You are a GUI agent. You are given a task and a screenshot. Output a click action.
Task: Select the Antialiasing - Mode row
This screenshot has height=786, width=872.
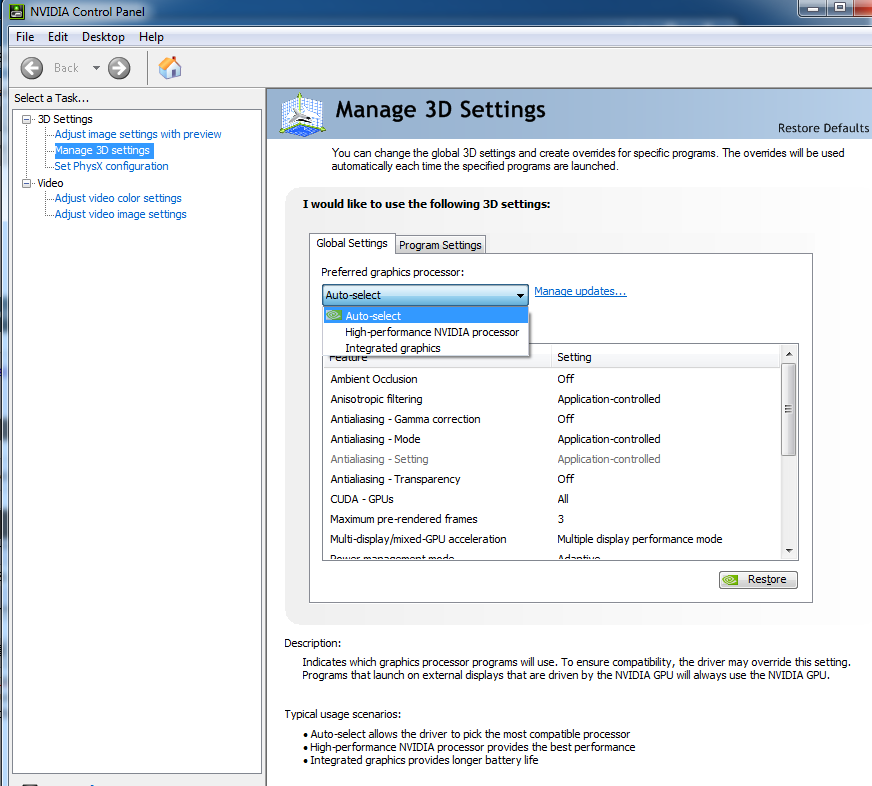552,439
